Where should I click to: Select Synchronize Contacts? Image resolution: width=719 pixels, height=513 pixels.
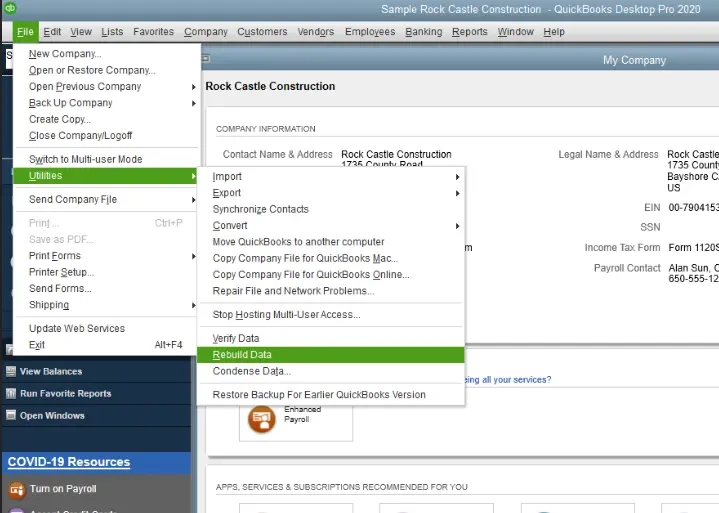point(331,209)
